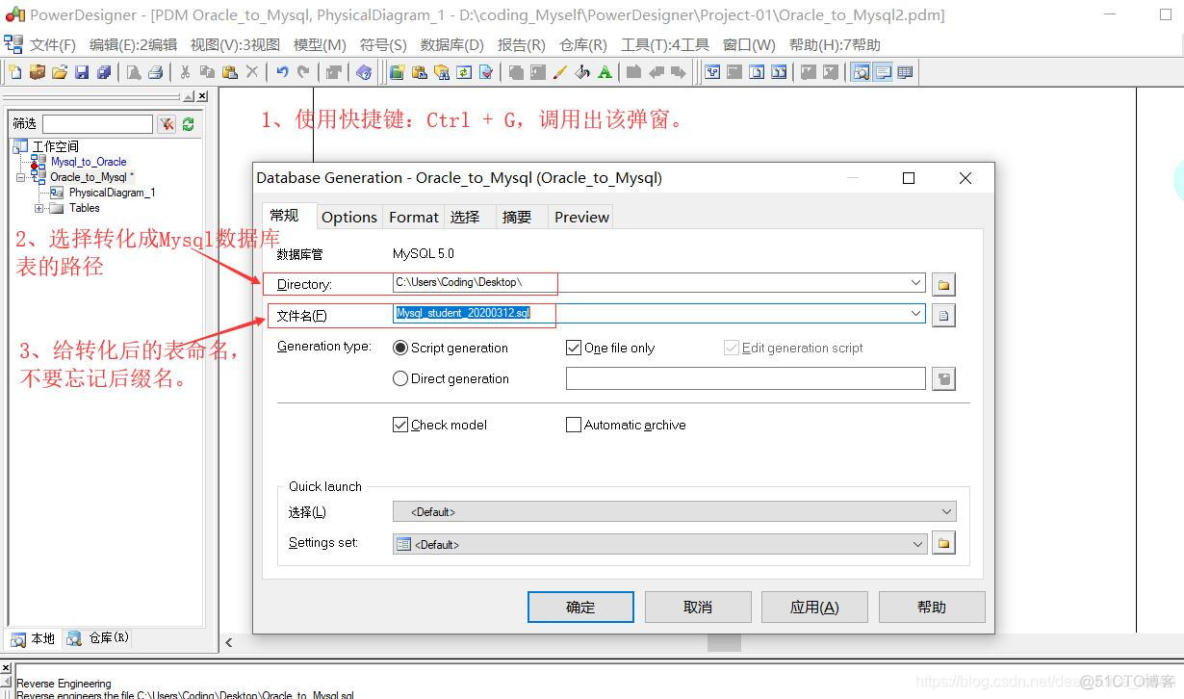The height and width of the screenshot is (699, 1184).
Task: Open the 模型(M) menu
Action: tap(319, 45)
